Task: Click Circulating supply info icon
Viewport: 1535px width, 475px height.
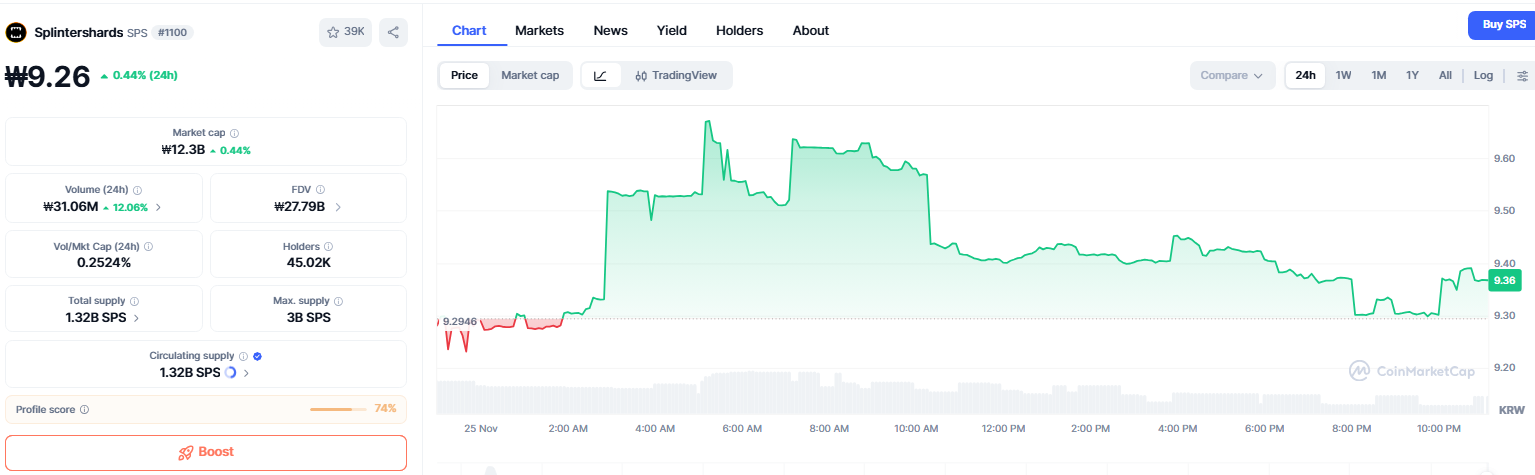Action: point(243,356)
